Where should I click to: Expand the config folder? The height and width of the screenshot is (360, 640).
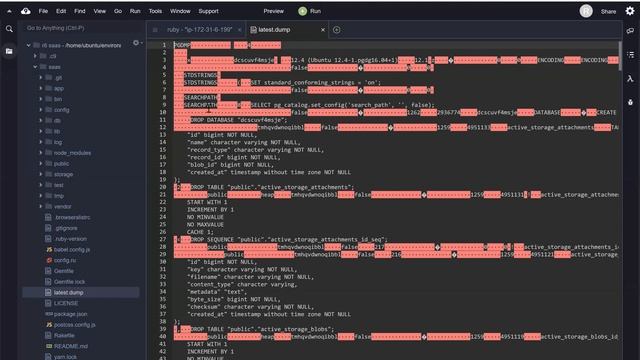(41, 110)
